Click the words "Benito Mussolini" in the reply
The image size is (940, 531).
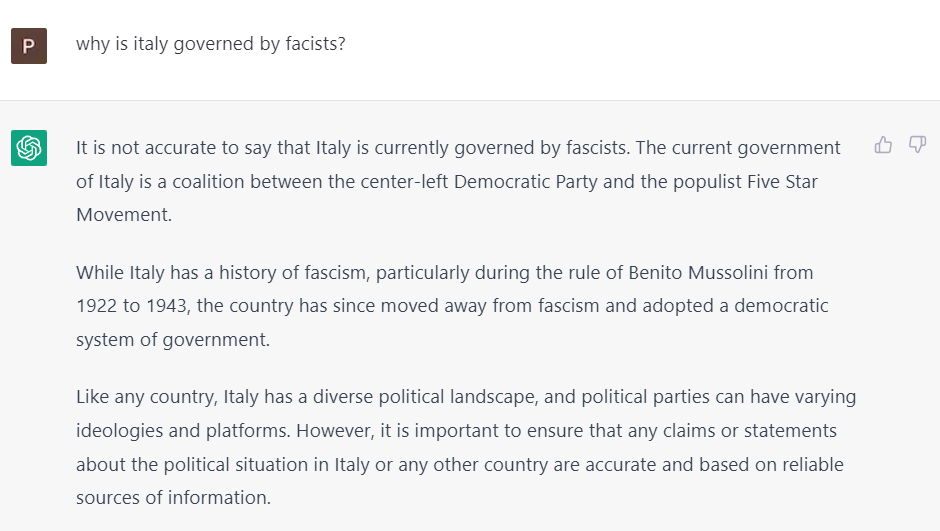point(698,273)
